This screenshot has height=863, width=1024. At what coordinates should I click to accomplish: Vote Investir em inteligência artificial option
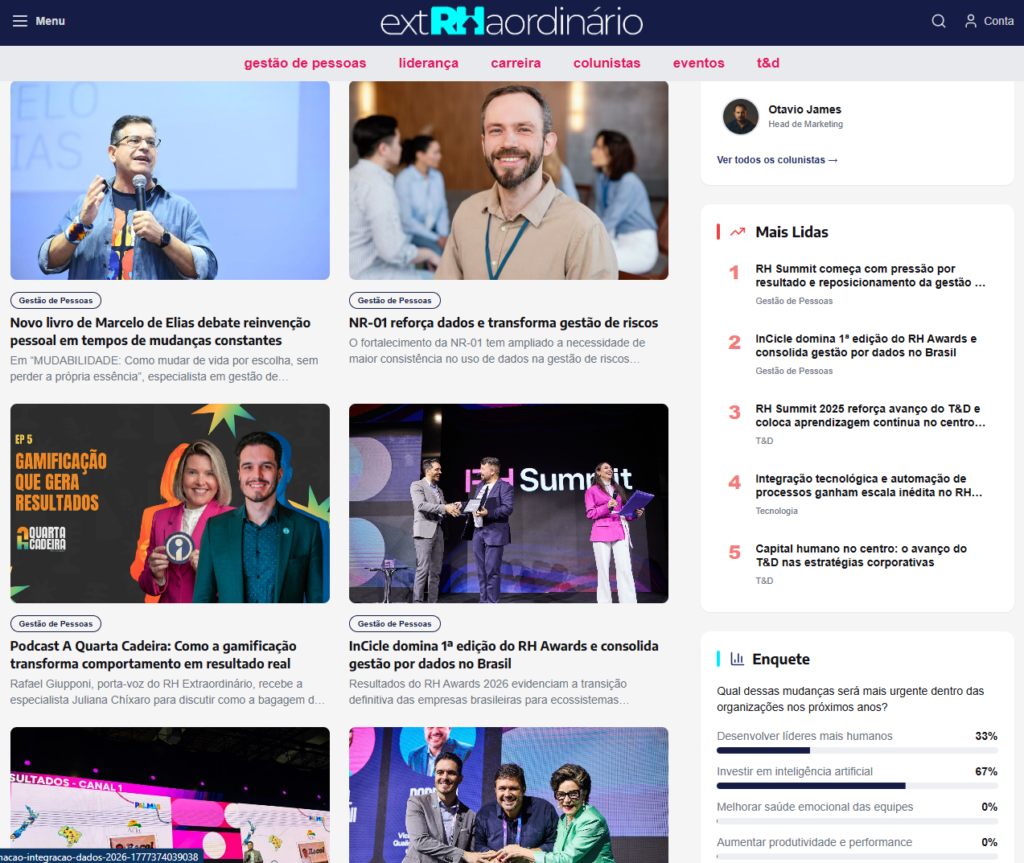[794, 771]
